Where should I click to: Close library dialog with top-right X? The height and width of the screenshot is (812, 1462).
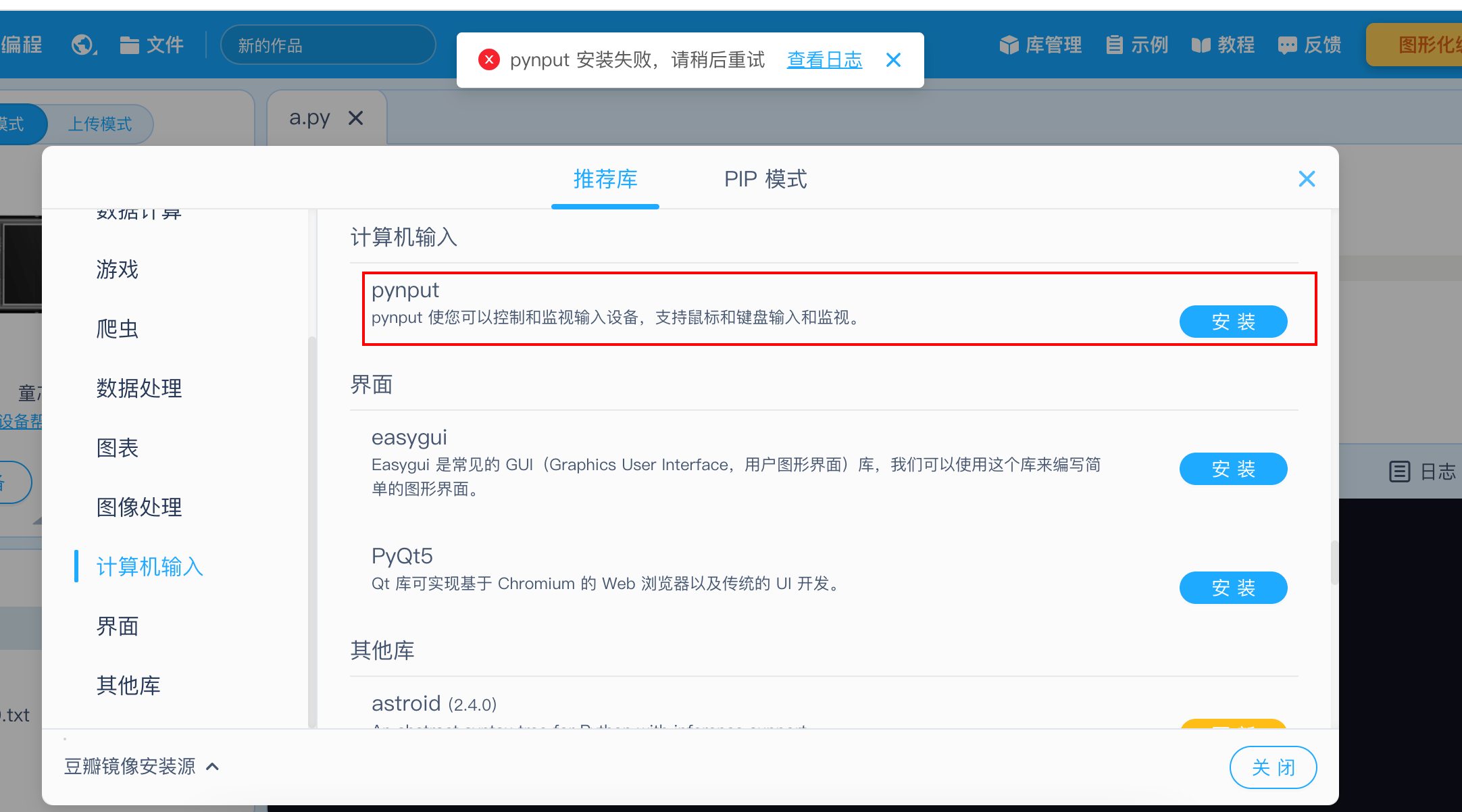click(x=1307, y=179)
